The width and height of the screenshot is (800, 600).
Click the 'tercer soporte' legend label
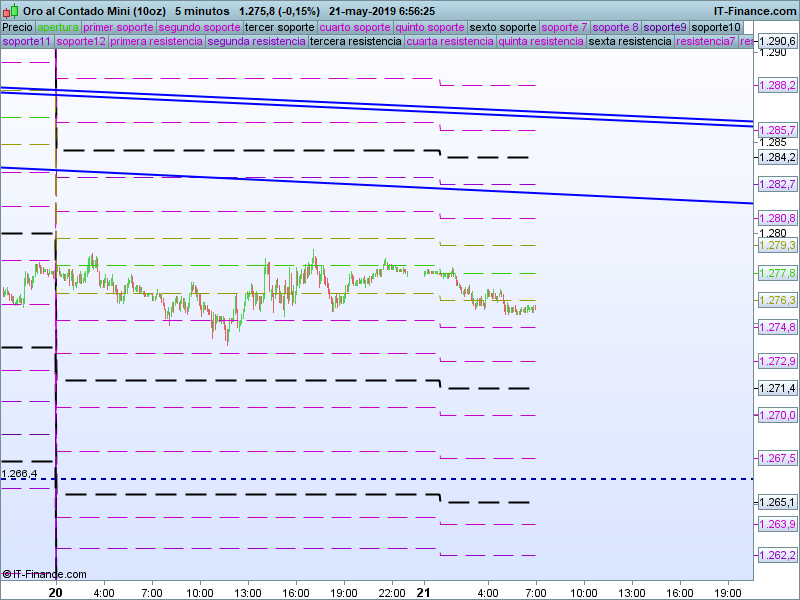279,27
